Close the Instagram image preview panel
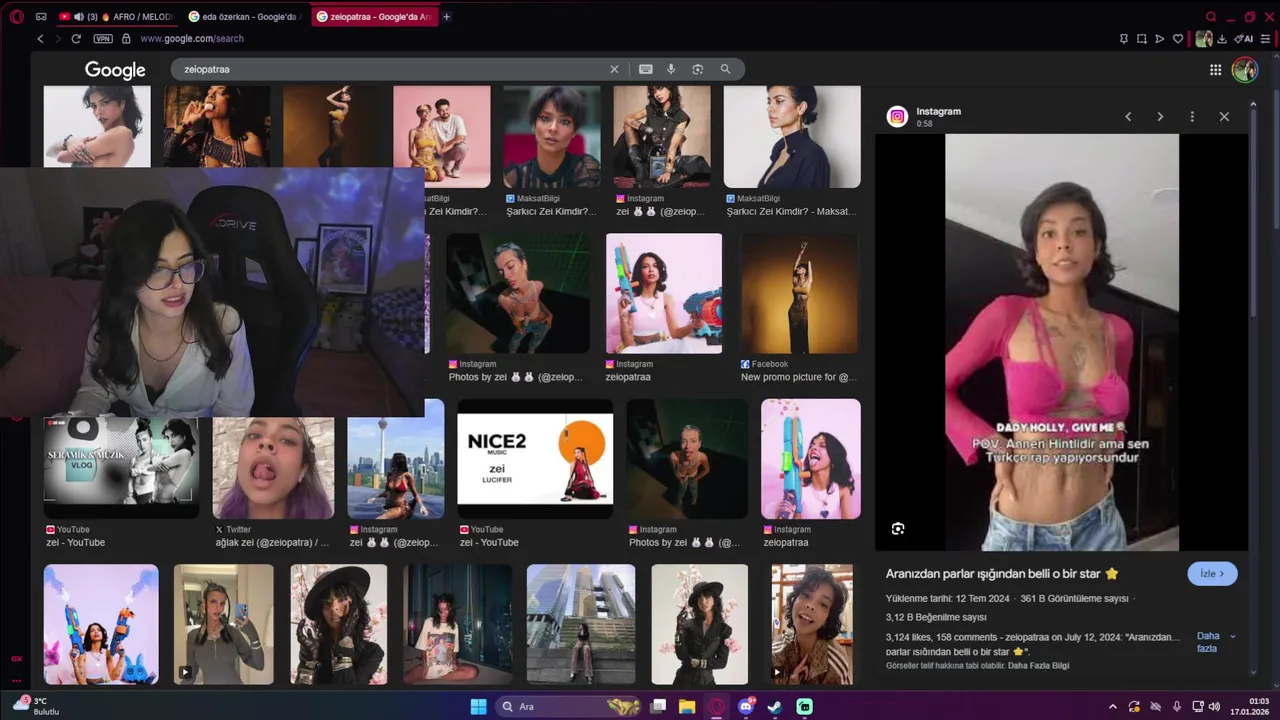The height and width of the screenshot is (720, 1280). [x=1224, y=117]
